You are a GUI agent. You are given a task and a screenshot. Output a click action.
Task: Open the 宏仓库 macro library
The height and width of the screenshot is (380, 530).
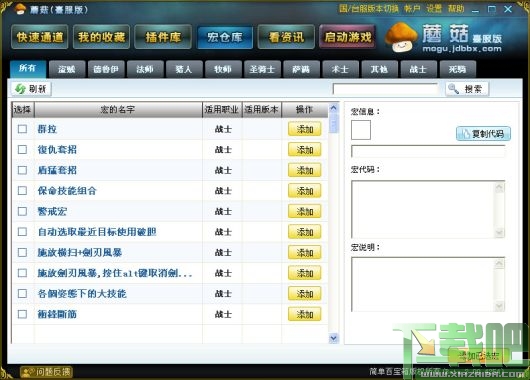pos(225,37)
